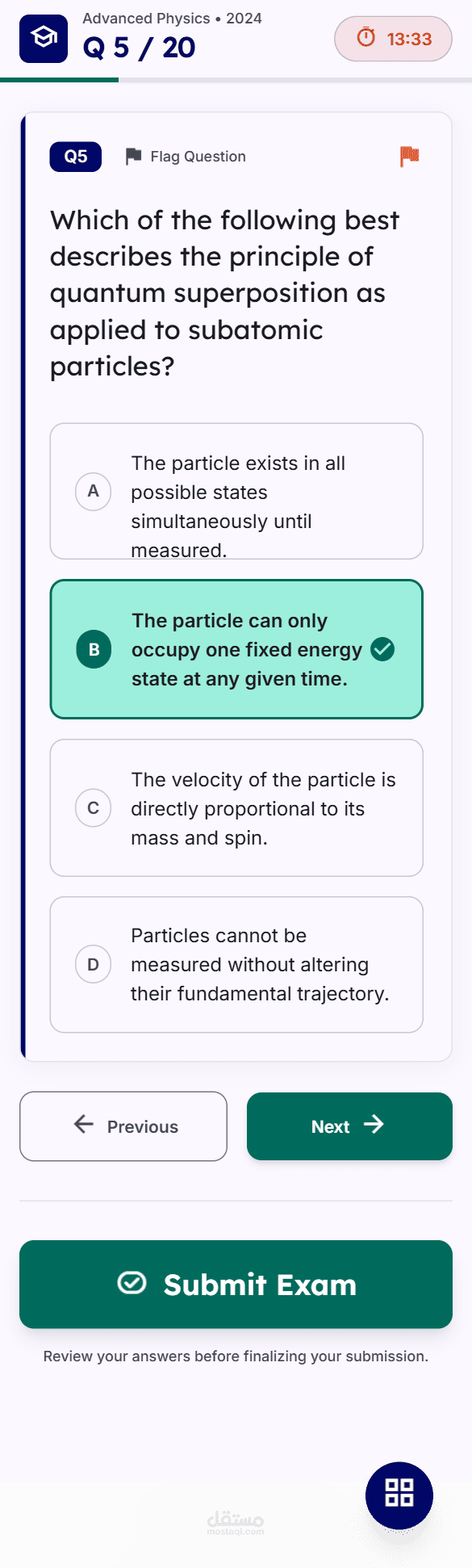Choose option D about altering trajectory
Image resolution: width=472 pixels, height=1568 pixels.
coord(236,964)
